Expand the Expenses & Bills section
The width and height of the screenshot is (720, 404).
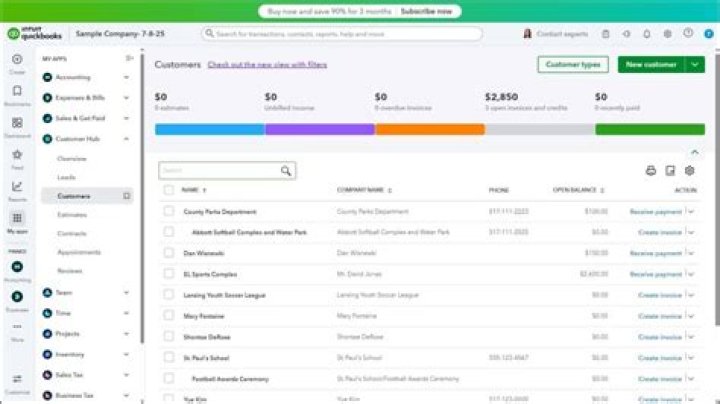(x=126, y=98)
